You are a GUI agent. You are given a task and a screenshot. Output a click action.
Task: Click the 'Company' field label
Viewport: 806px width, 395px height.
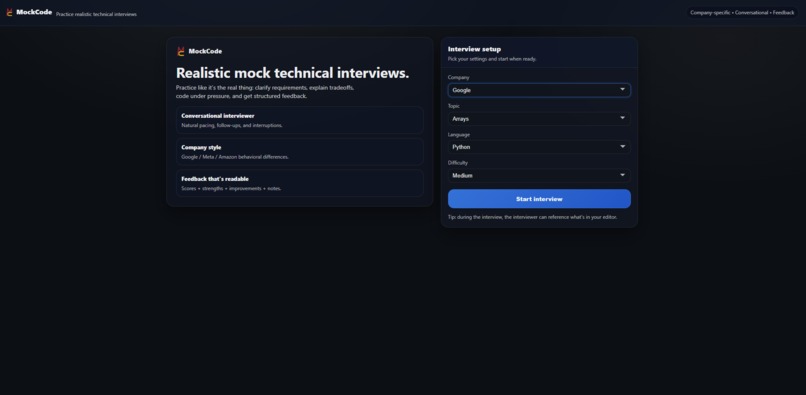pyautogui.click(x=459, y=78)
